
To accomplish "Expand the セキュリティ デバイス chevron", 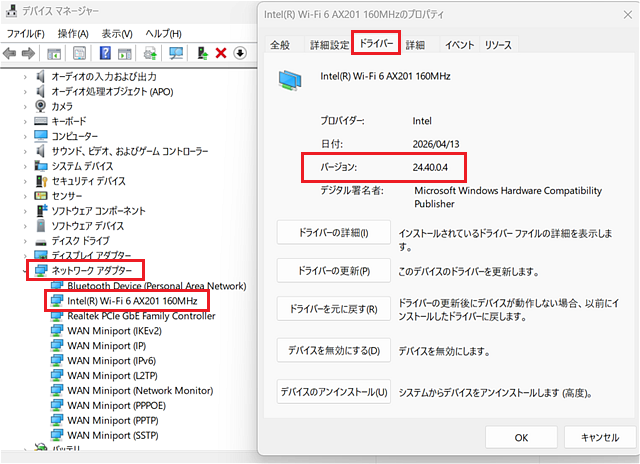I will [25, 181].
